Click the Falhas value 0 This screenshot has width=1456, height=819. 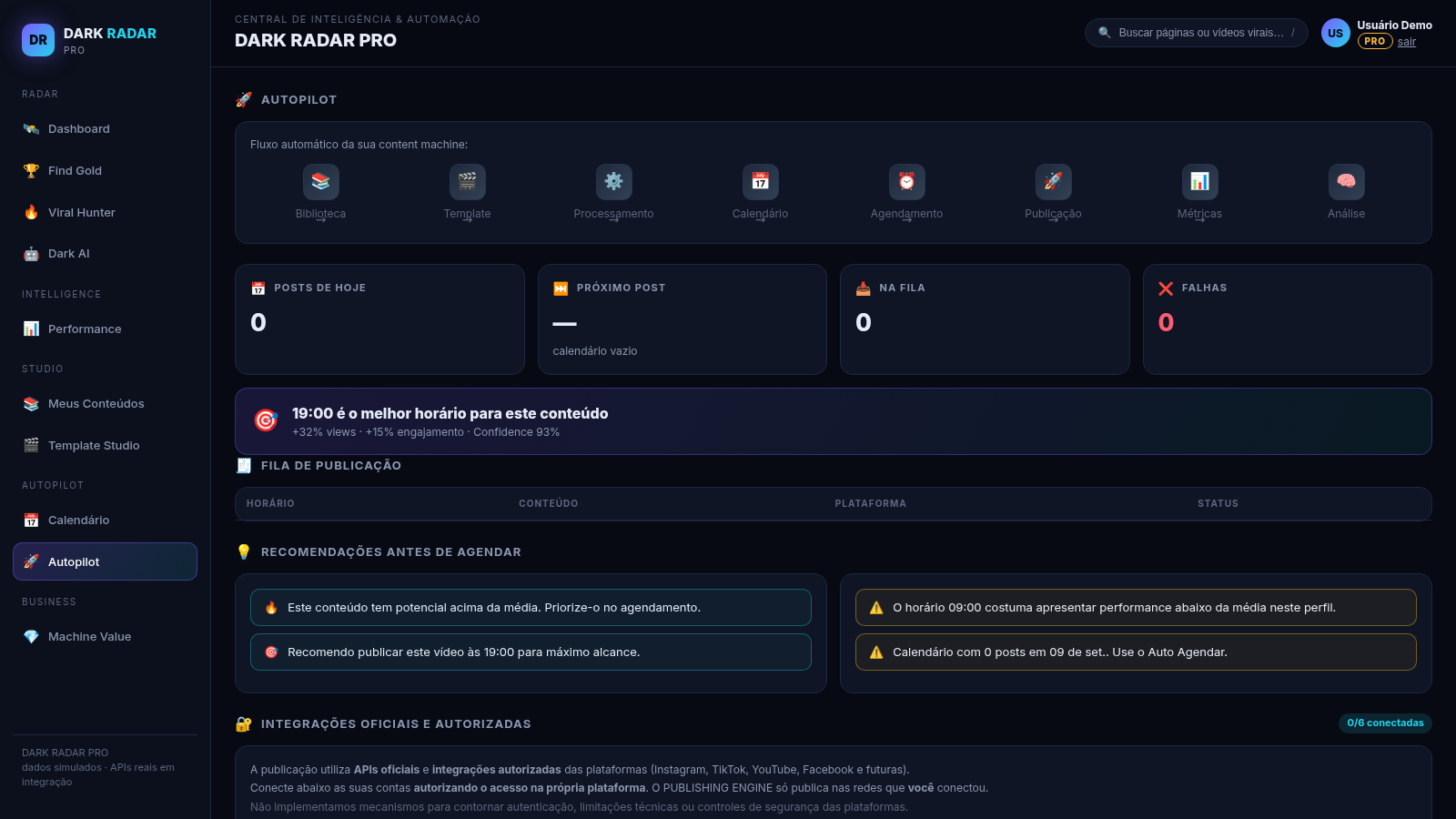click(x=1166, y=322)
